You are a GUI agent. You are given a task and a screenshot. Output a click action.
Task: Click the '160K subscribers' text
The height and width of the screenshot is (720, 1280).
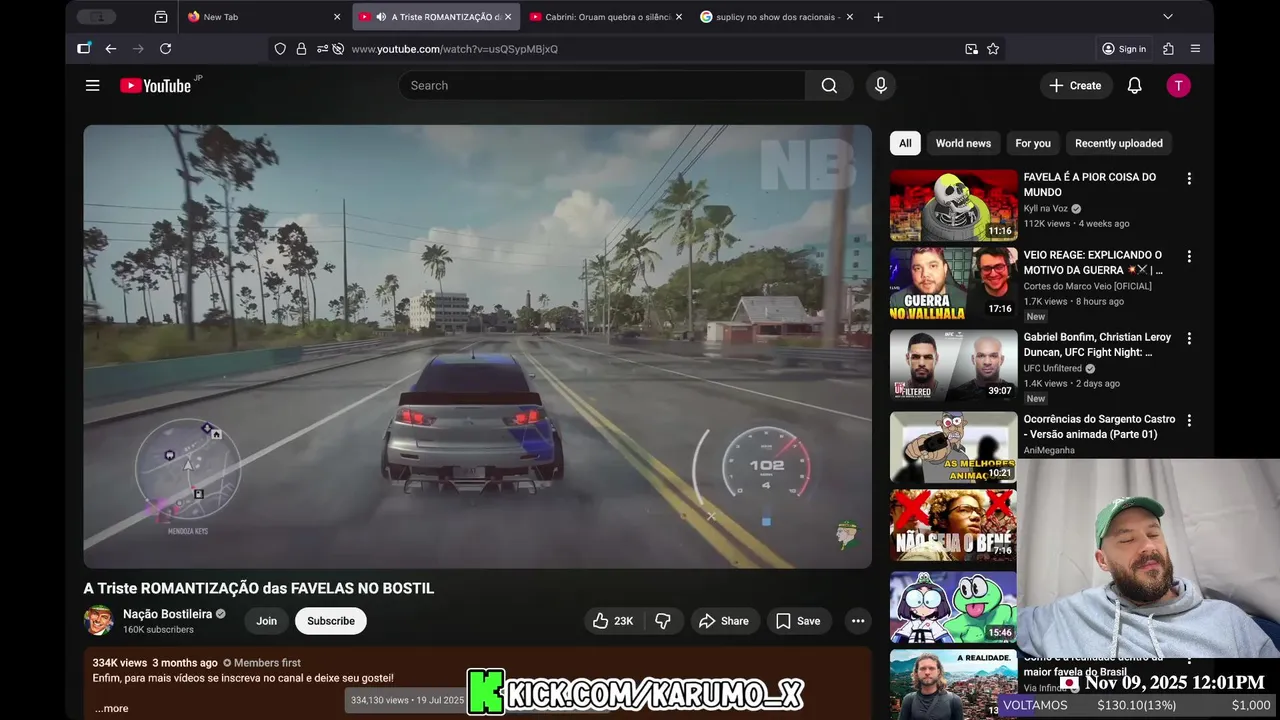(158, 630)
